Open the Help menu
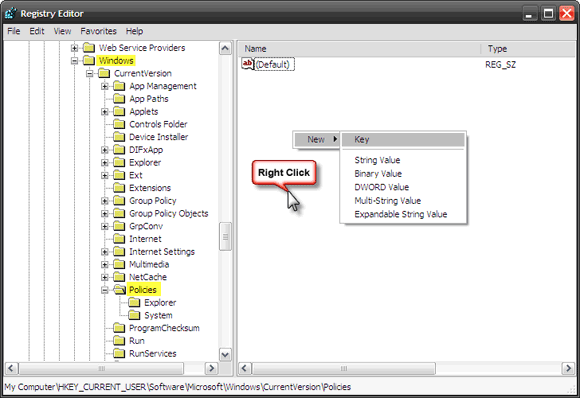 134,31
